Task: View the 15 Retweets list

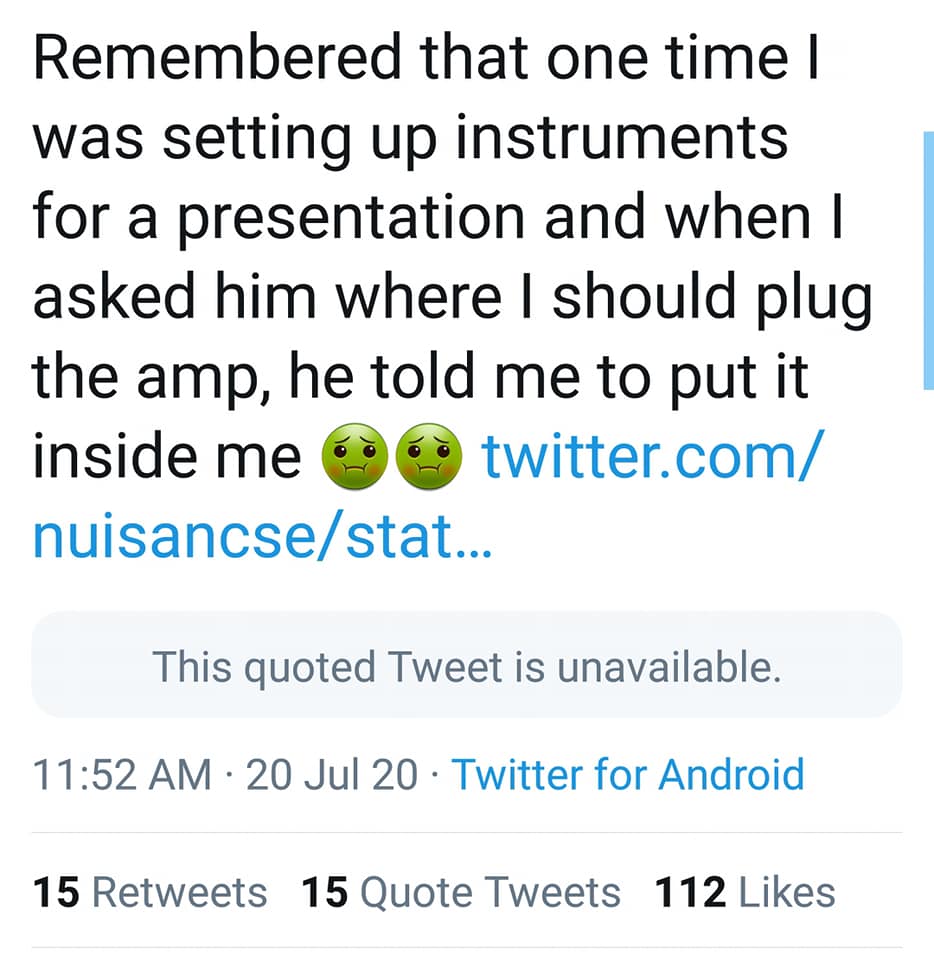Action: [x=150, y=892]
